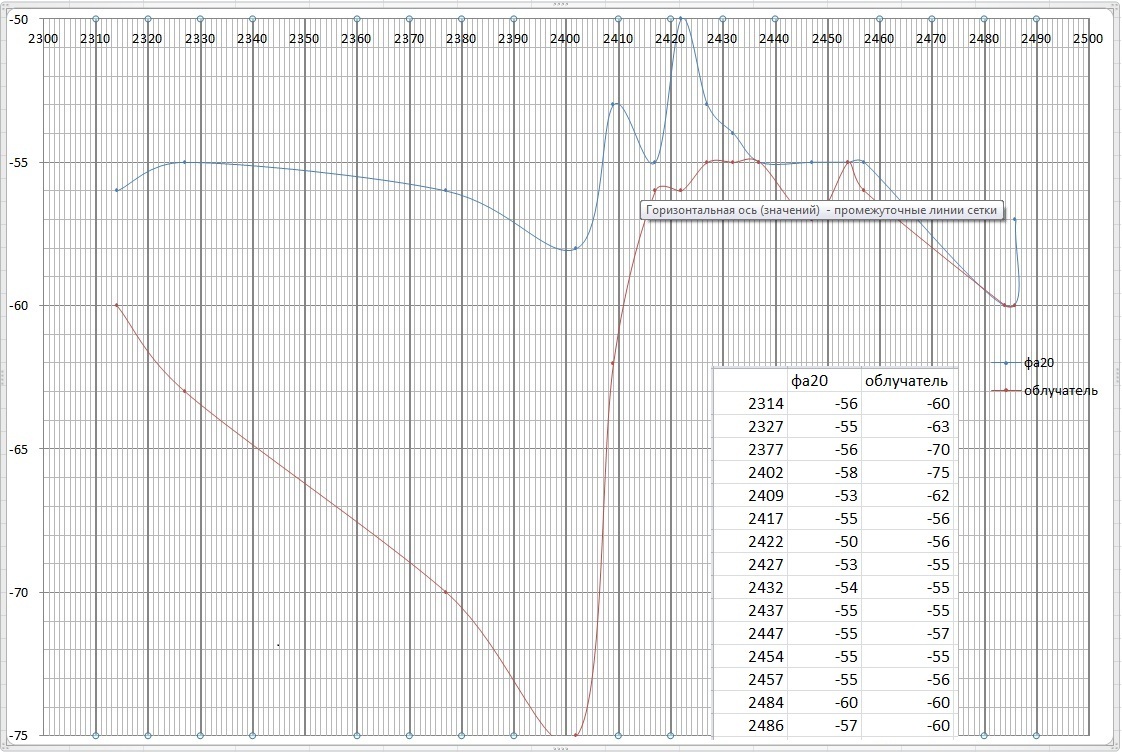Click vertical axis label -75
Screen dimensions: 1122x752
point(18,736)
